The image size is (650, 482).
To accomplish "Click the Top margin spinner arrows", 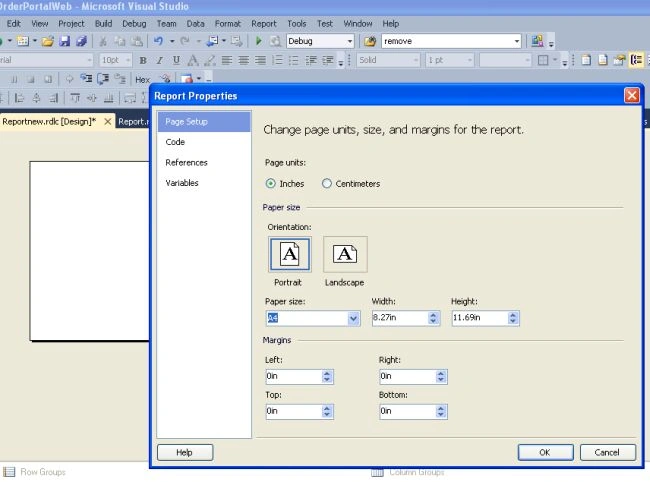I will (327, 412).
